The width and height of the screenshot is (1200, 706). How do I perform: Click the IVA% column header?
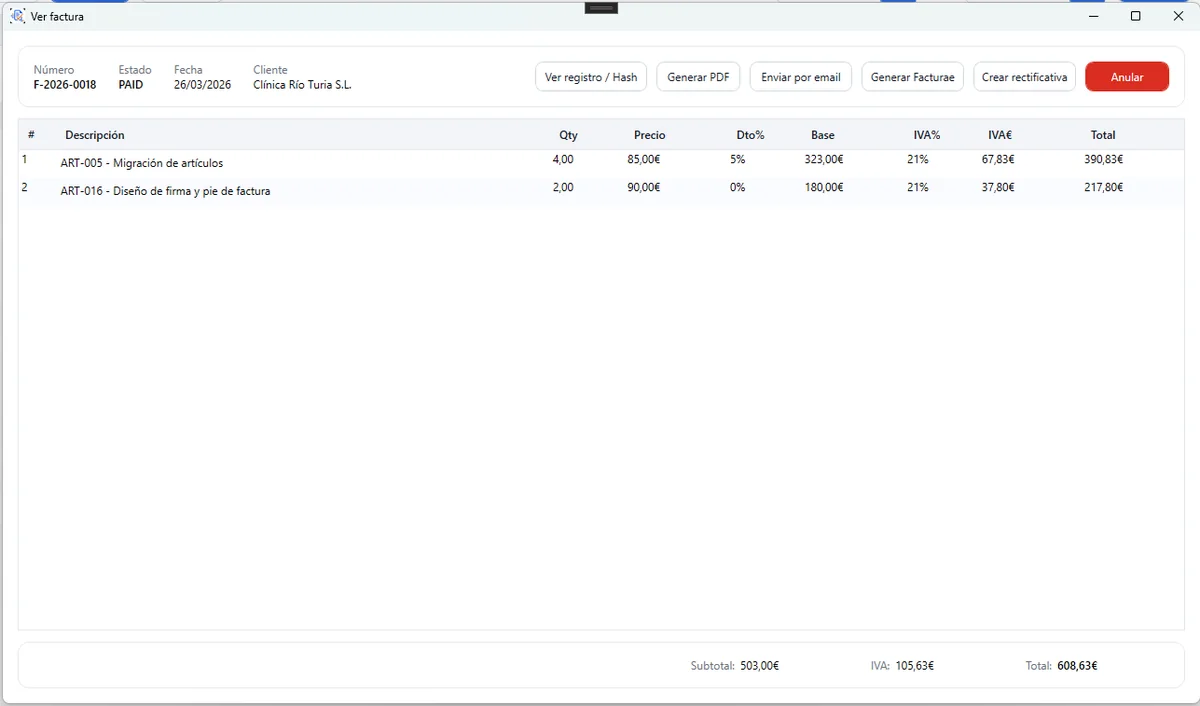click(x=927, y=135)
